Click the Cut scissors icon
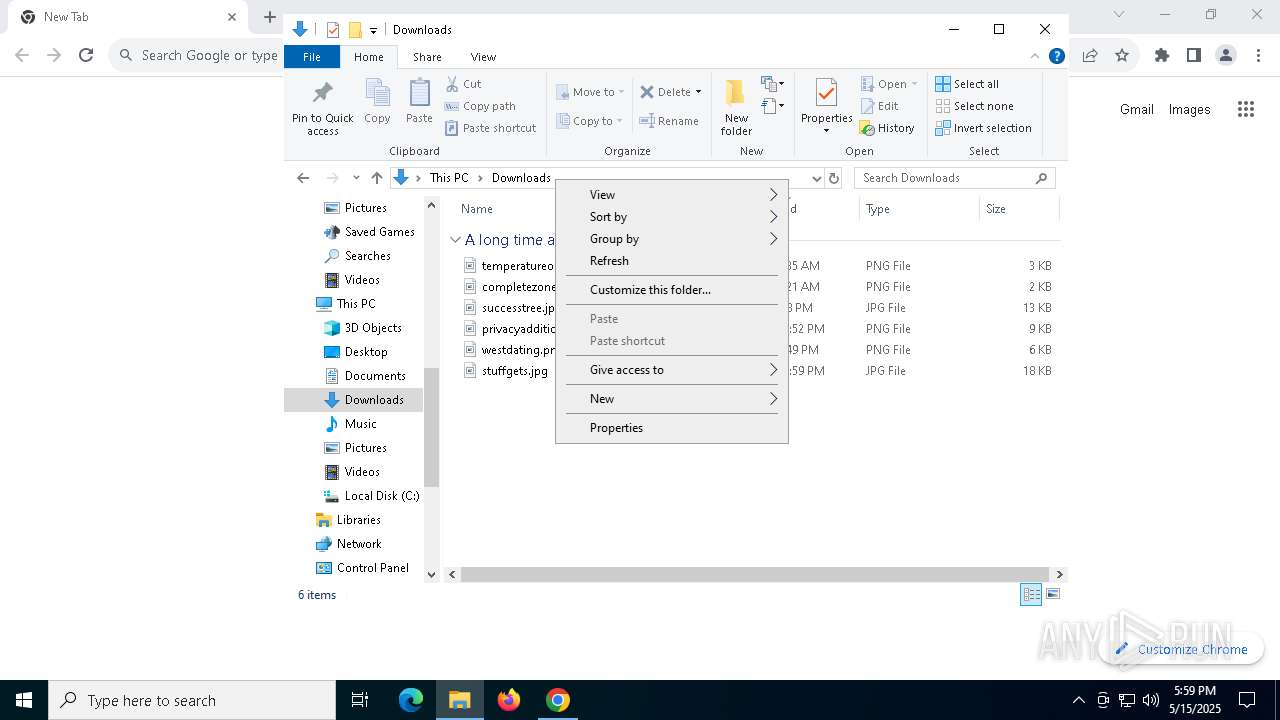The width and height of the screenshot is (1280, 720). pos(452,84)
